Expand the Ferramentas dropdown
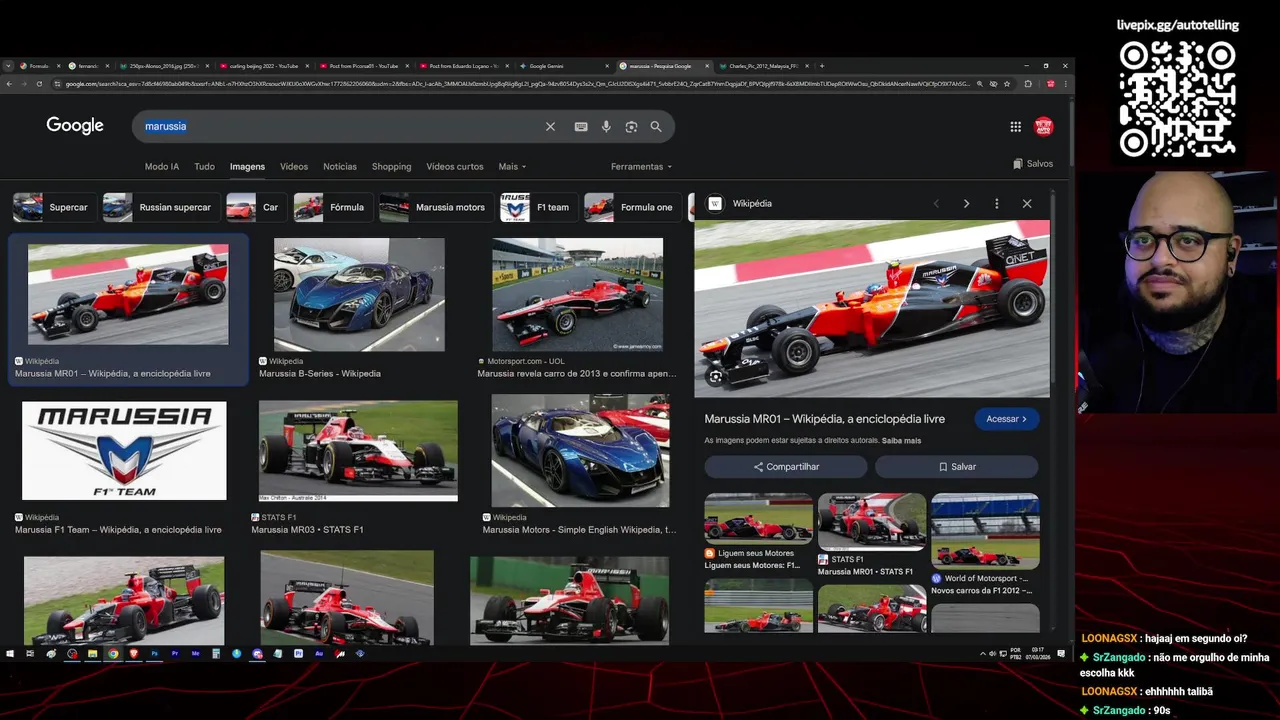 point(641,167)
